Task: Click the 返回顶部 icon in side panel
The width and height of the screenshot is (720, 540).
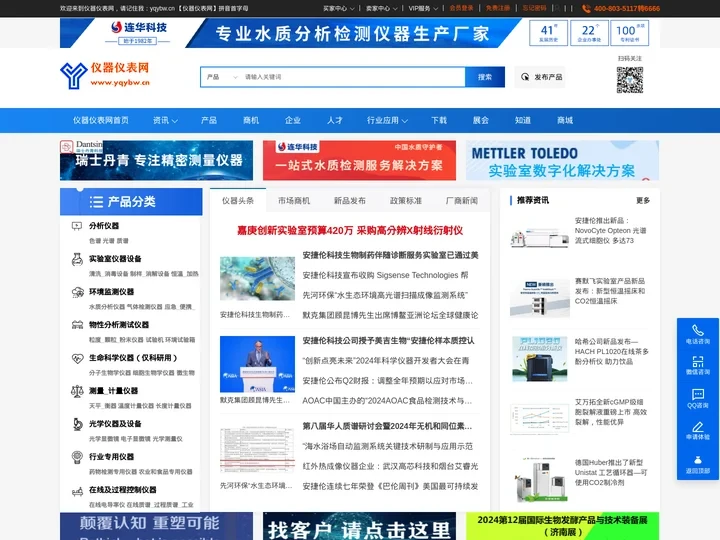Action: click(698, 460)
